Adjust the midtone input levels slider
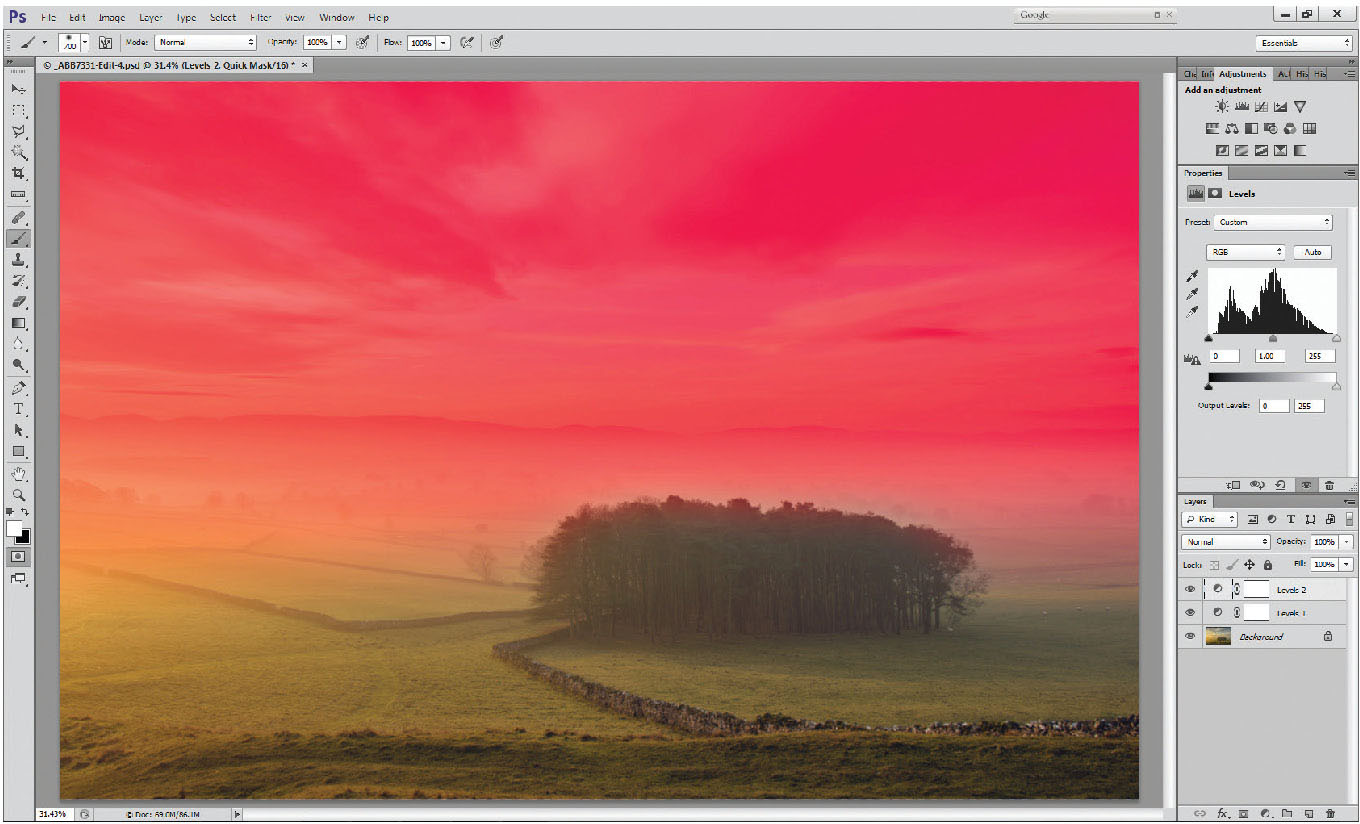This screenshot has height=824, width=1360. click(1272, 339)
